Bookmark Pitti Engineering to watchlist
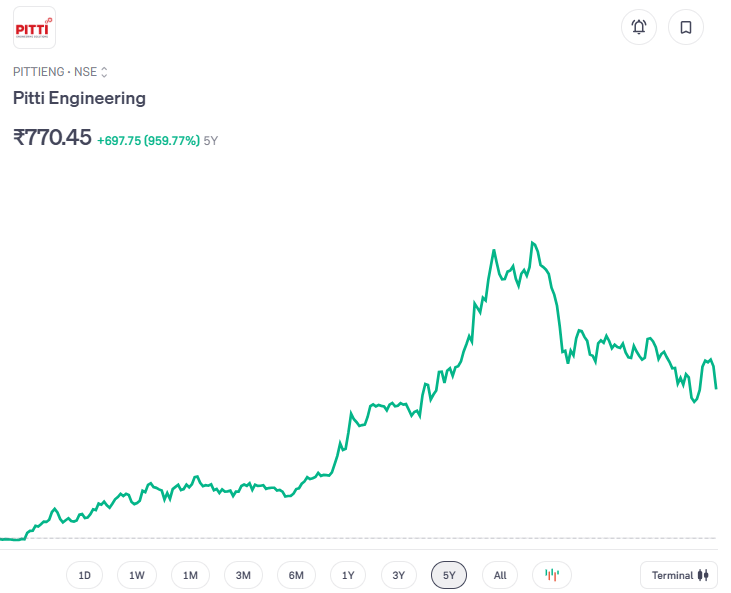This screenshot has width=731, height=593. point(686,27)
